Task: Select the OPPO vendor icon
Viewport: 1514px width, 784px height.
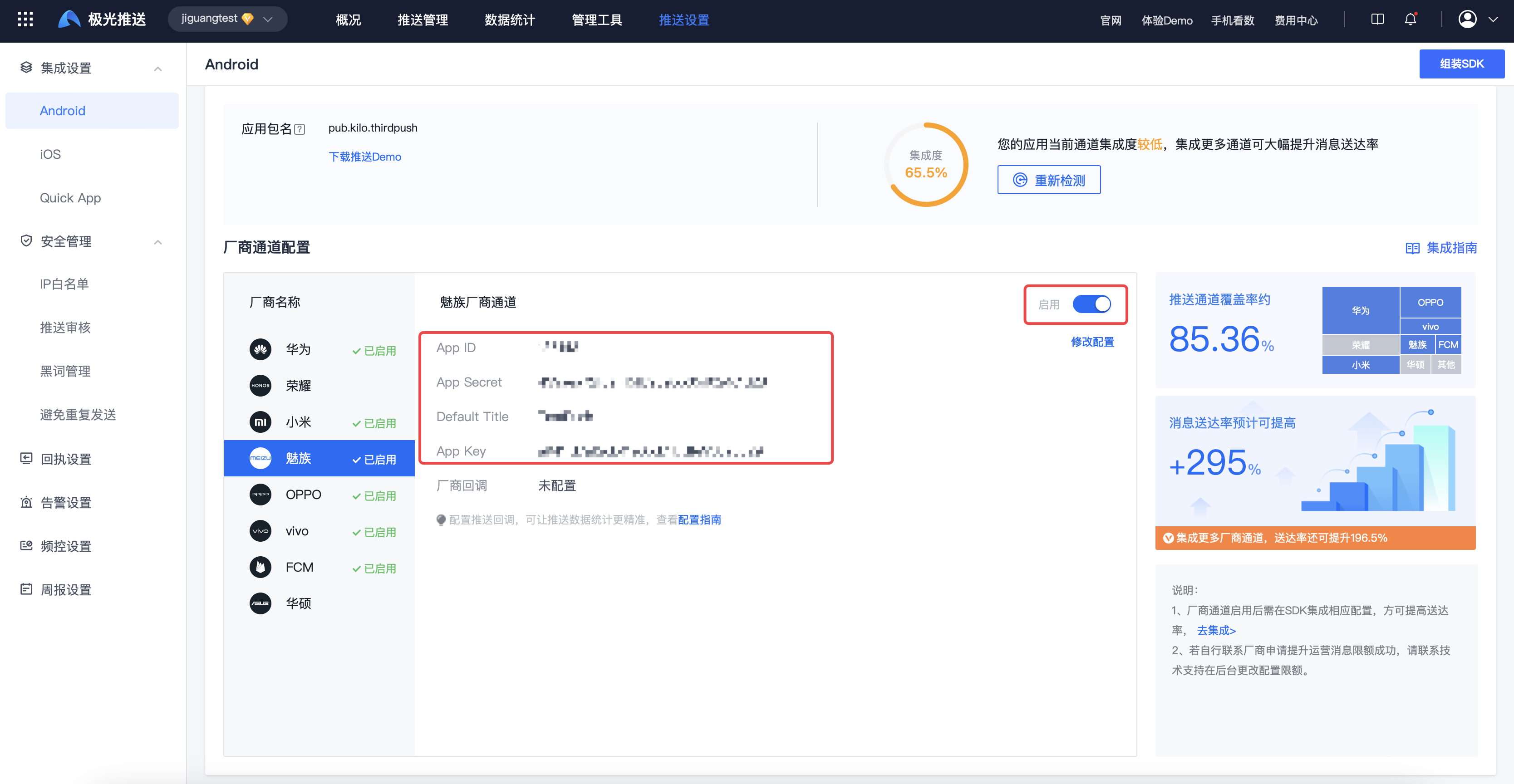Action: 261,495
